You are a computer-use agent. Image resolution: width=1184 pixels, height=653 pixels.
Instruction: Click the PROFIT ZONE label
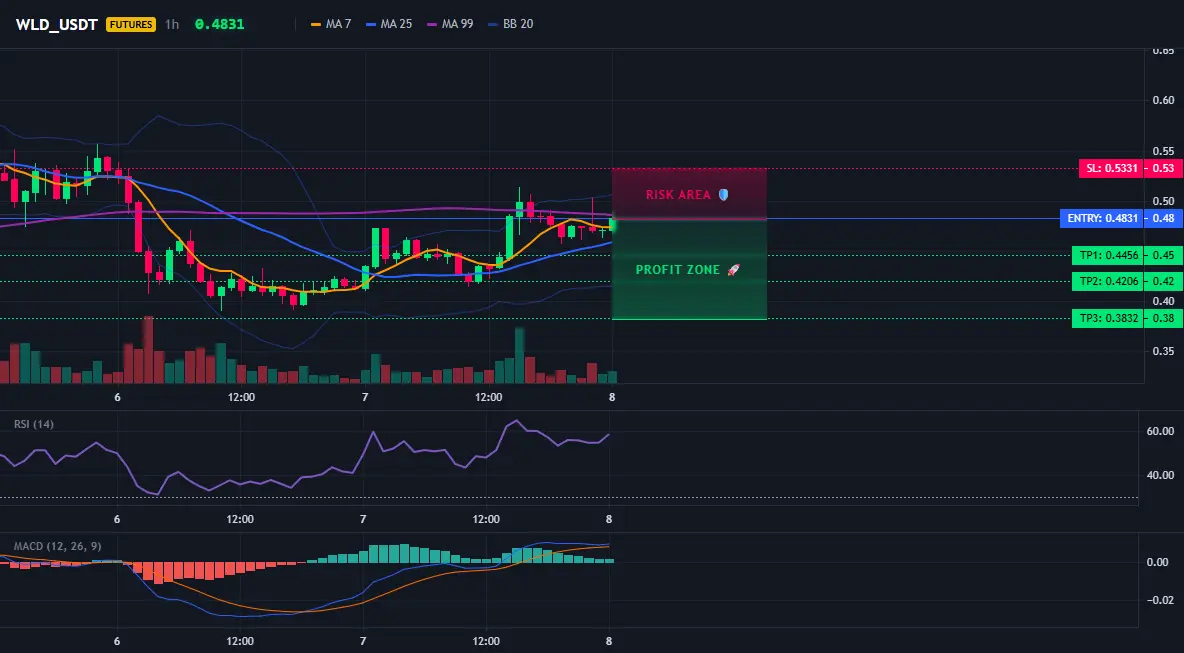678,270
